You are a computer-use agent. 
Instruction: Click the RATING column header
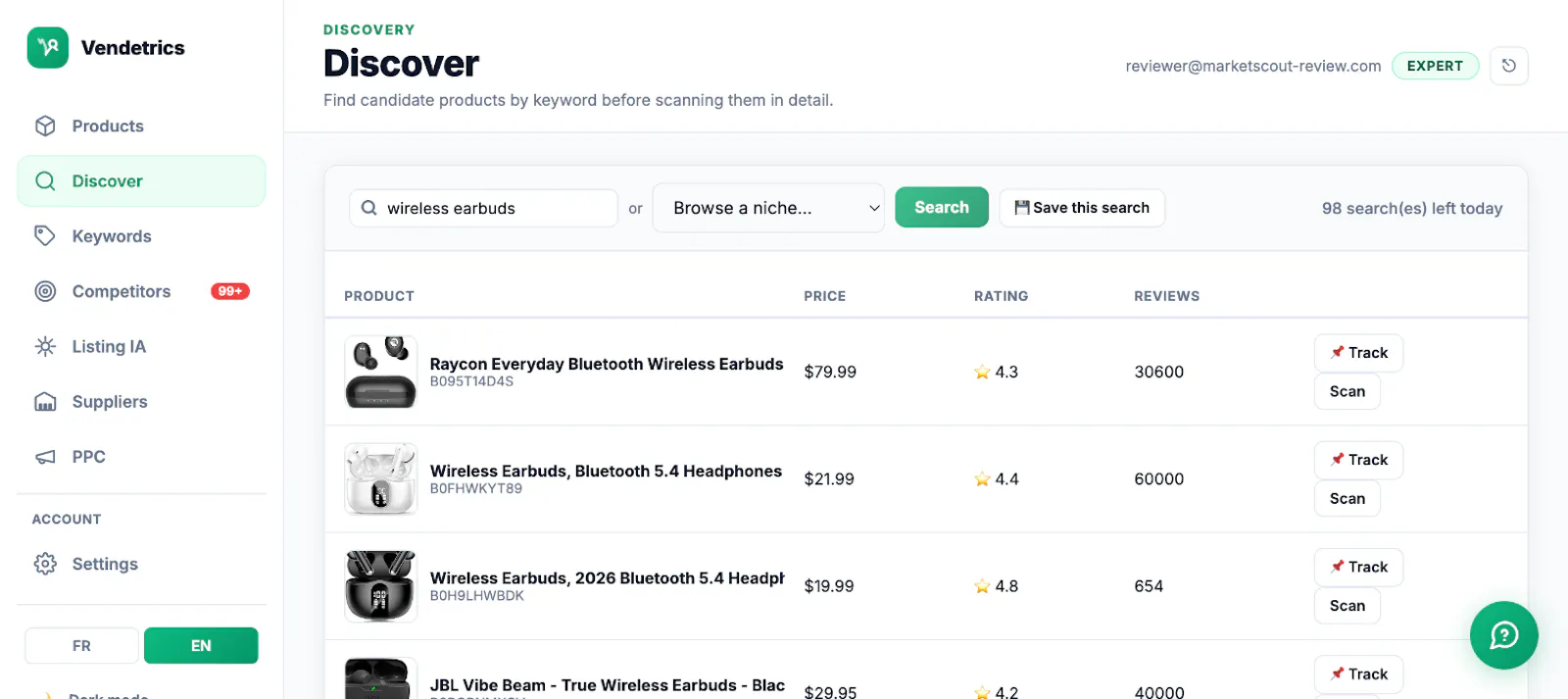coord(1002,296)
